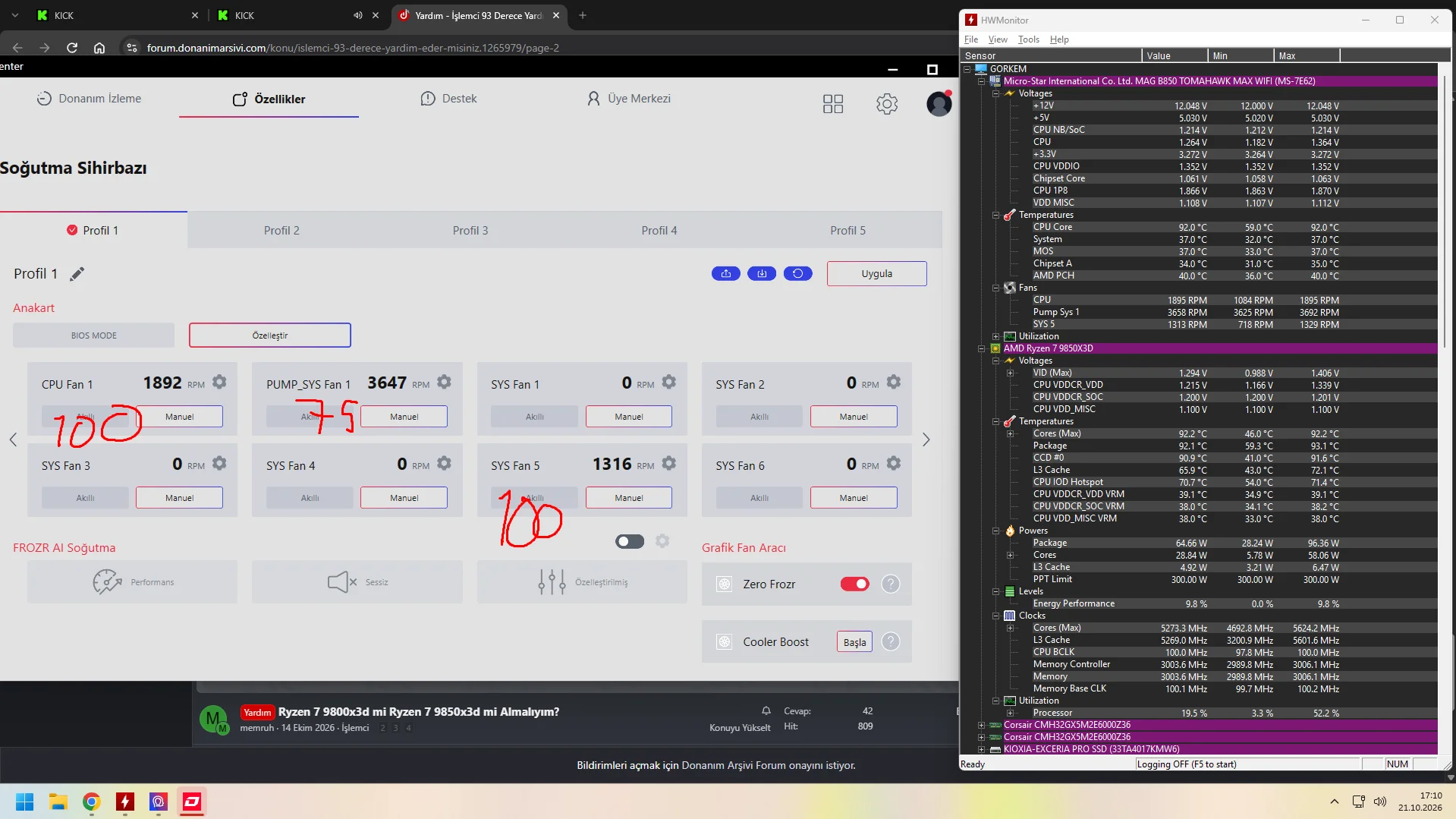Click the Uygula apply button
1456x819 pixels.
tap(876, 274)
